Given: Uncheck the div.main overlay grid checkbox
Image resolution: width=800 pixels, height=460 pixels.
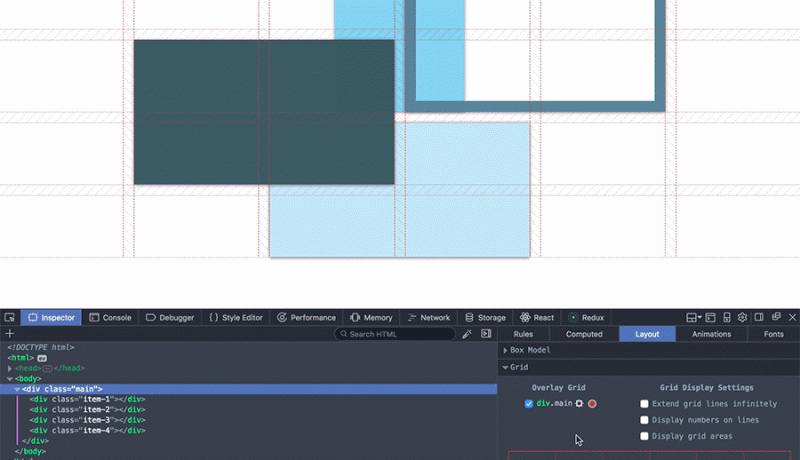Looking at the screenshot, I should [x=529, y=403].
